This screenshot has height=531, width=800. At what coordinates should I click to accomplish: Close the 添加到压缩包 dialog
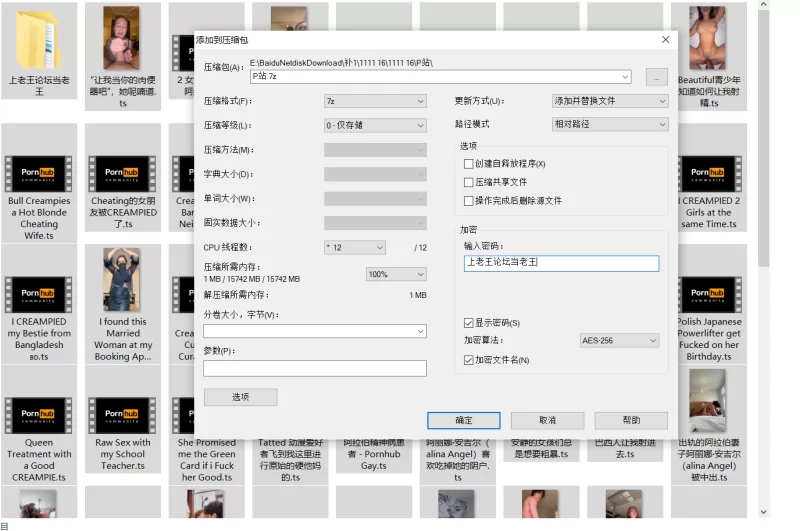click(x=665, y=39)
